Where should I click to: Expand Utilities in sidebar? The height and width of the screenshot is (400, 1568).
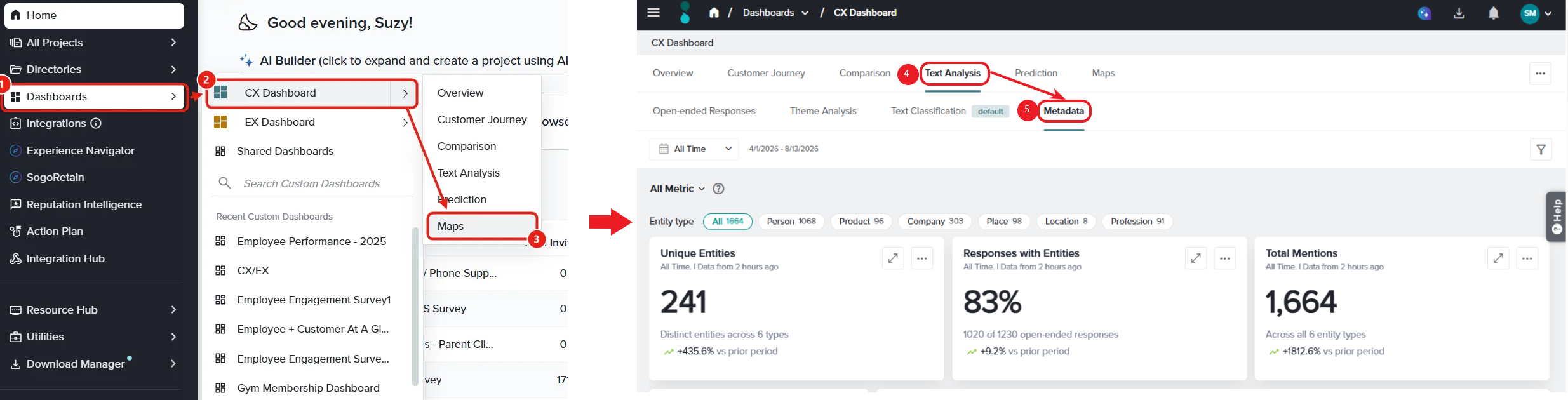tap(173, 337)
